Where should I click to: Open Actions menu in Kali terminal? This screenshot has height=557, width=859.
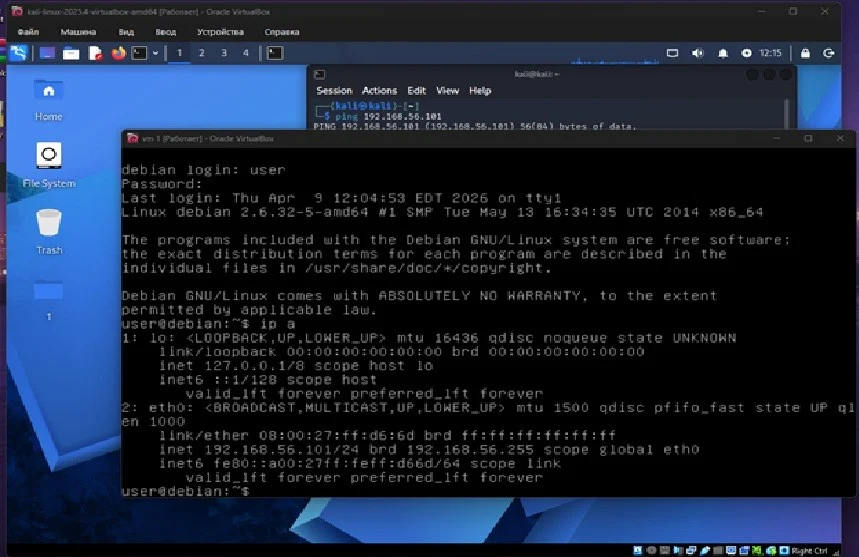(x=379, y=91)
